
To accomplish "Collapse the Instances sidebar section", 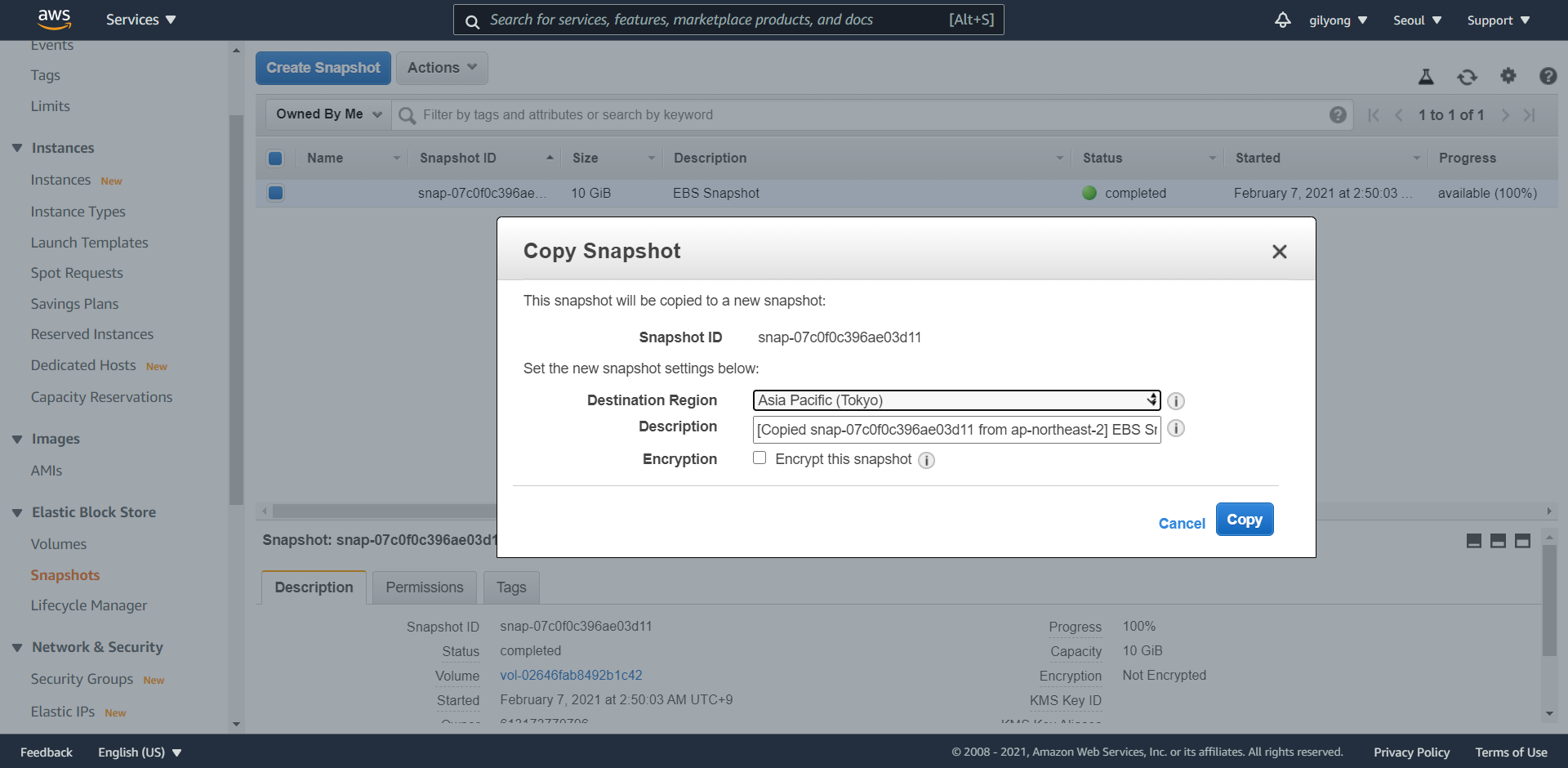I will pos(17,148).
